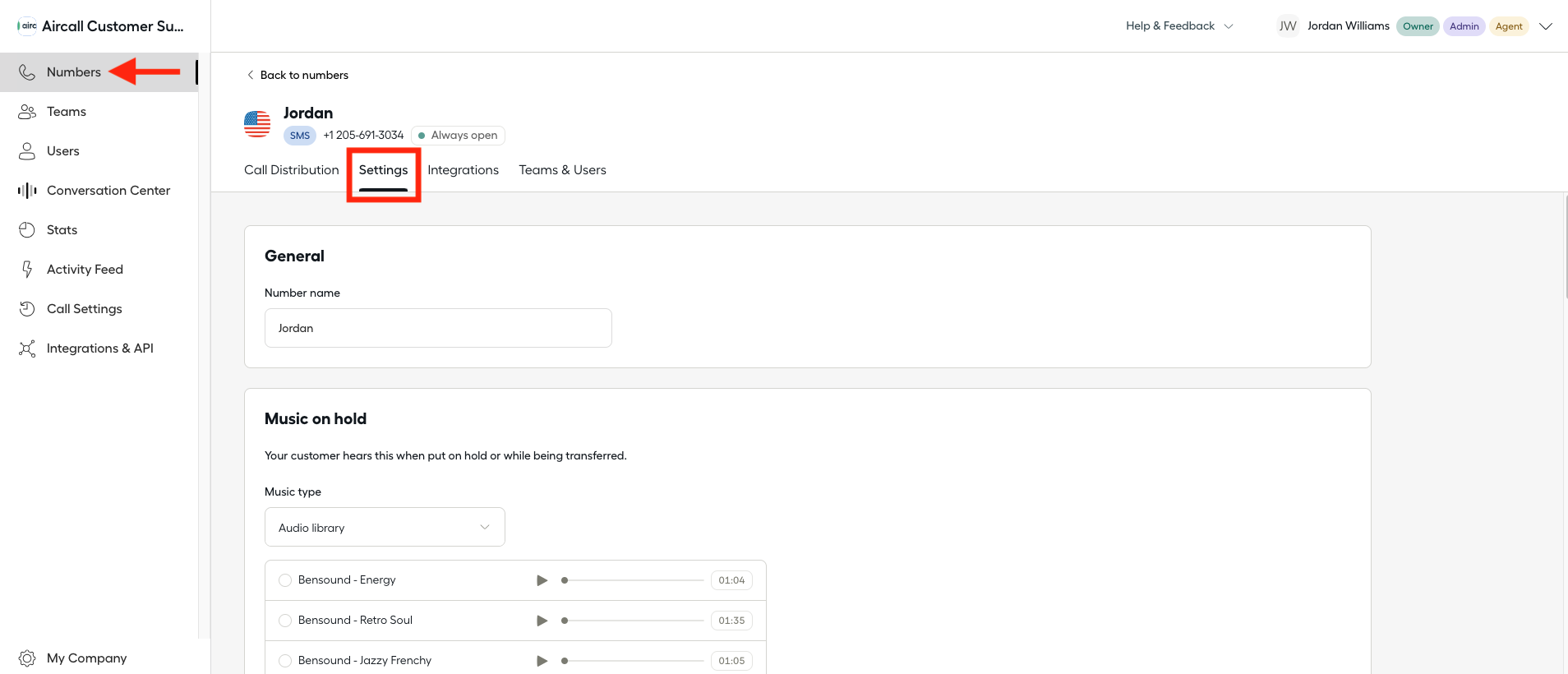Click the Number name input field
1568x674 pixels.
tap(438, 328)
